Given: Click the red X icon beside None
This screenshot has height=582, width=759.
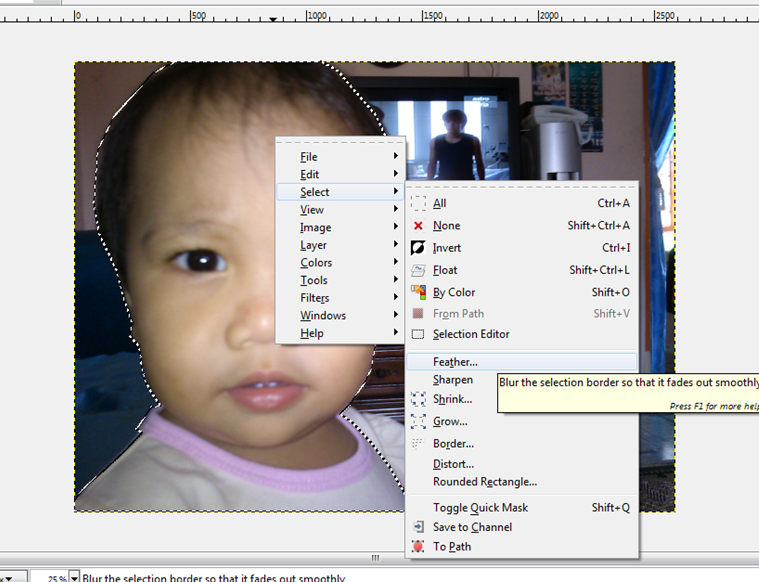Looking at the screenshot, I should coord(418,226).
